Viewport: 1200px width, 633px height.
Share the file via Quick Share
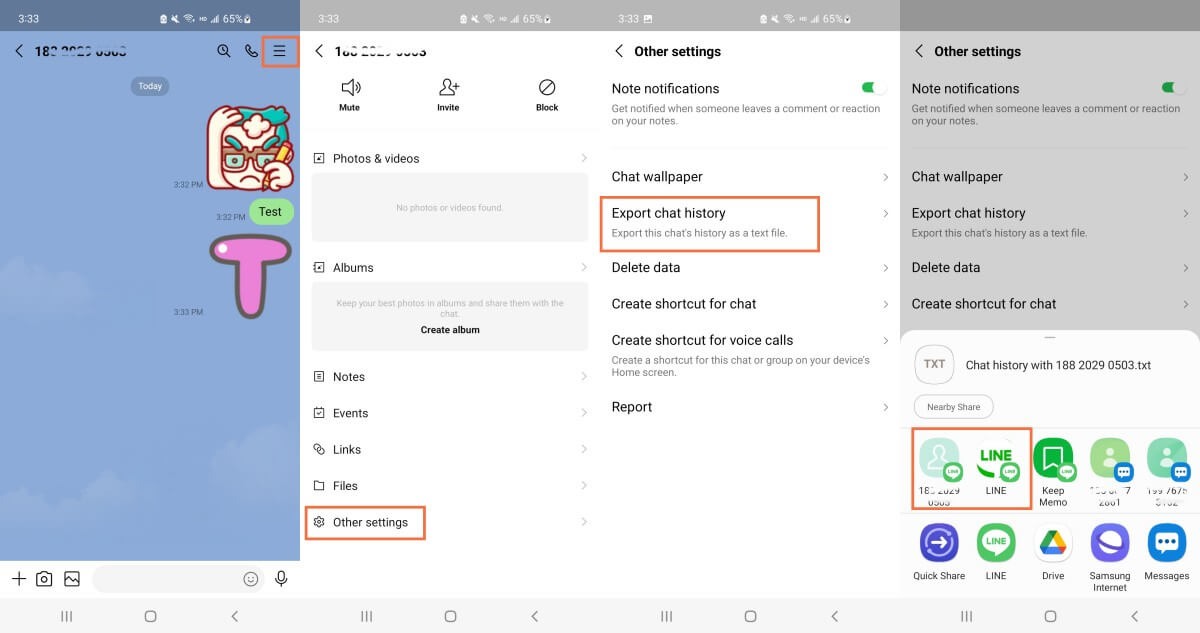(938, 545)
